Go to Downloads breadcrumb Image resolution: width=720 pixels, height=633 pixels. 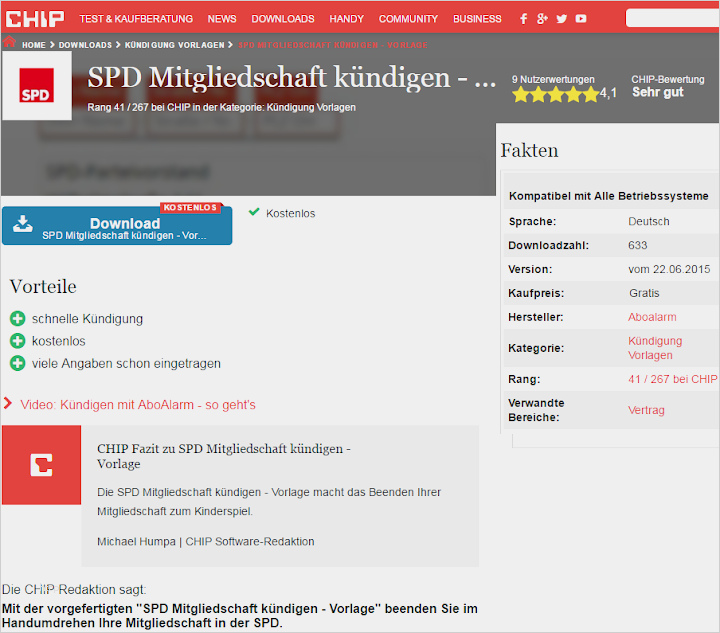click(x=85, y=45)
